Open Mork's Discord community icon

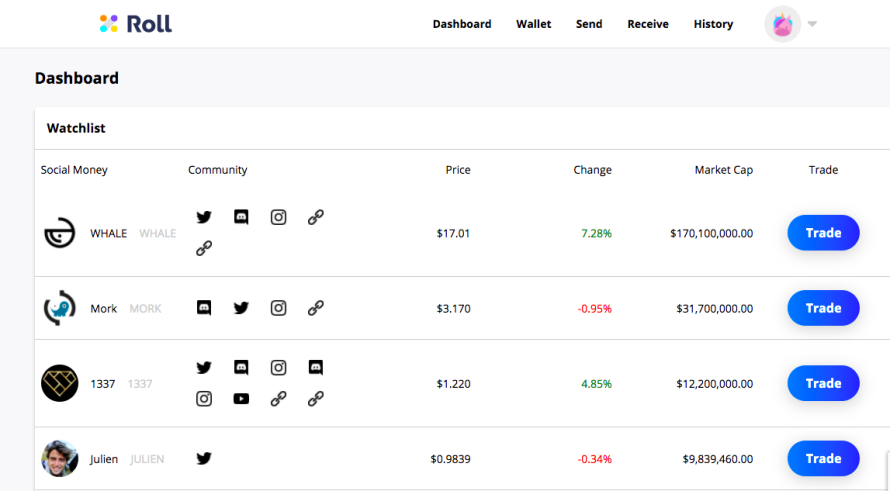coord(204,308)
